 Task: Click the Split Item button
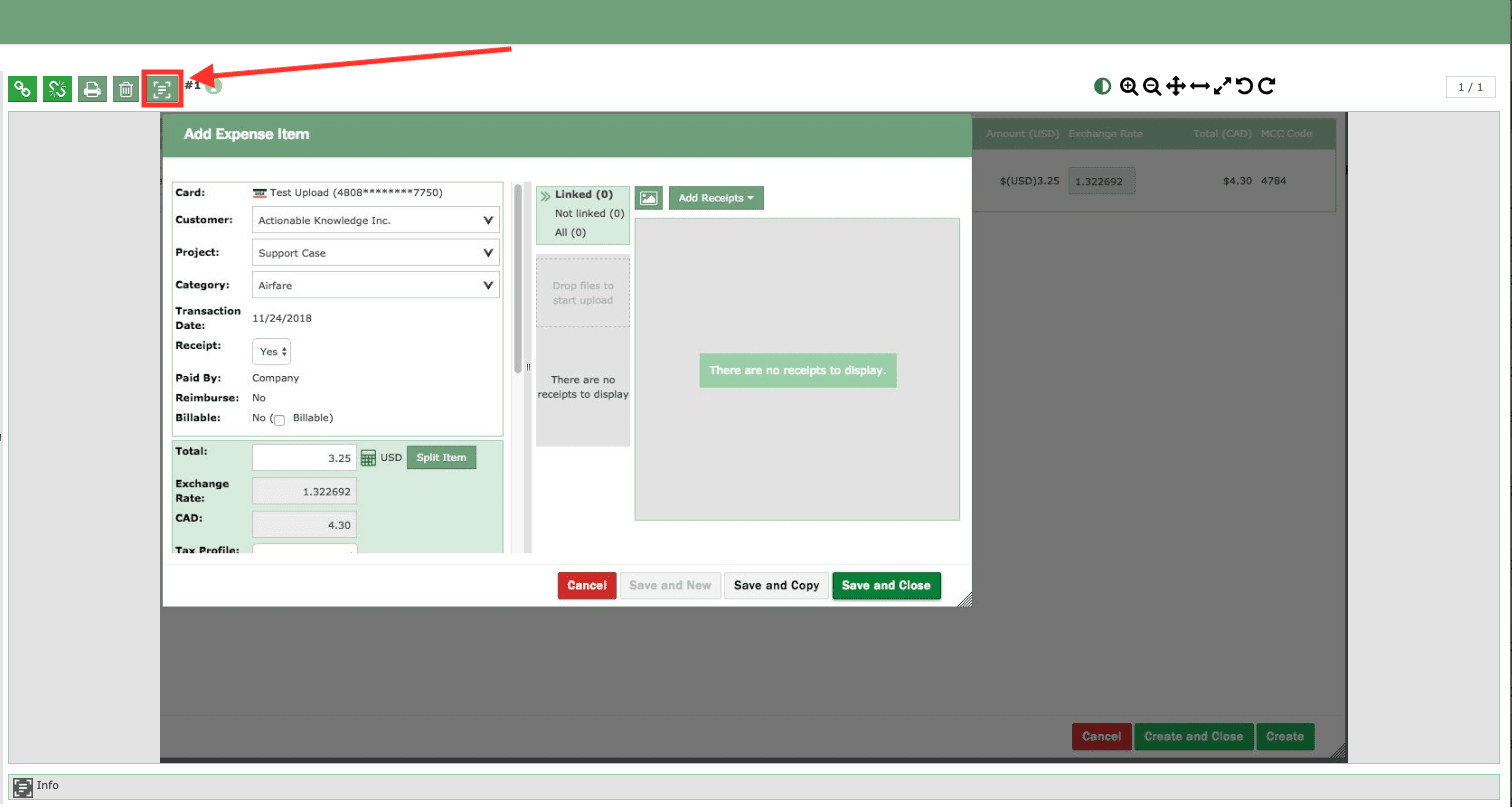tap(441, 457)
